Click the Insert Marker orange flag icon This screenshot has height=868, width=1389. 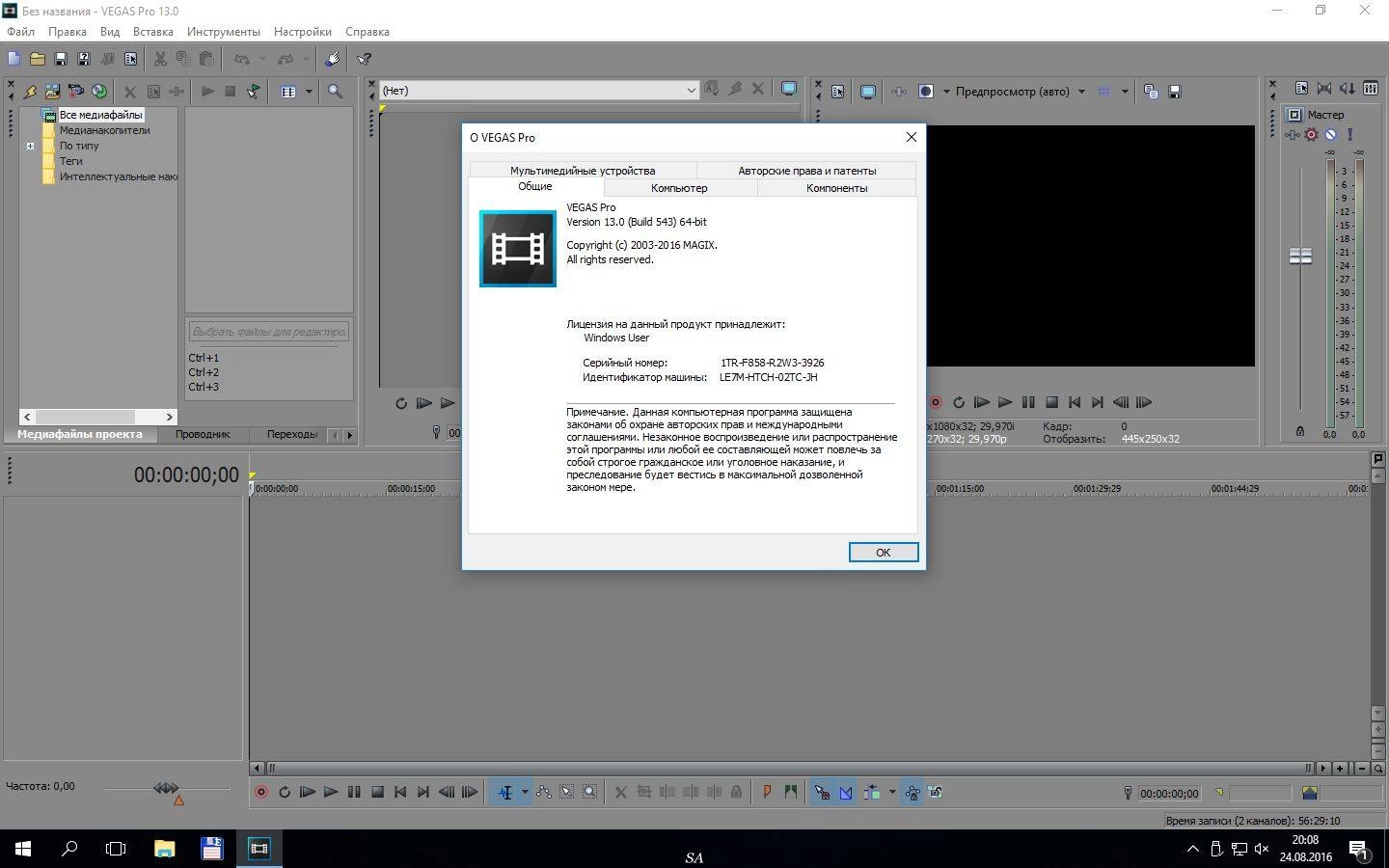click(x=767, y=792)
